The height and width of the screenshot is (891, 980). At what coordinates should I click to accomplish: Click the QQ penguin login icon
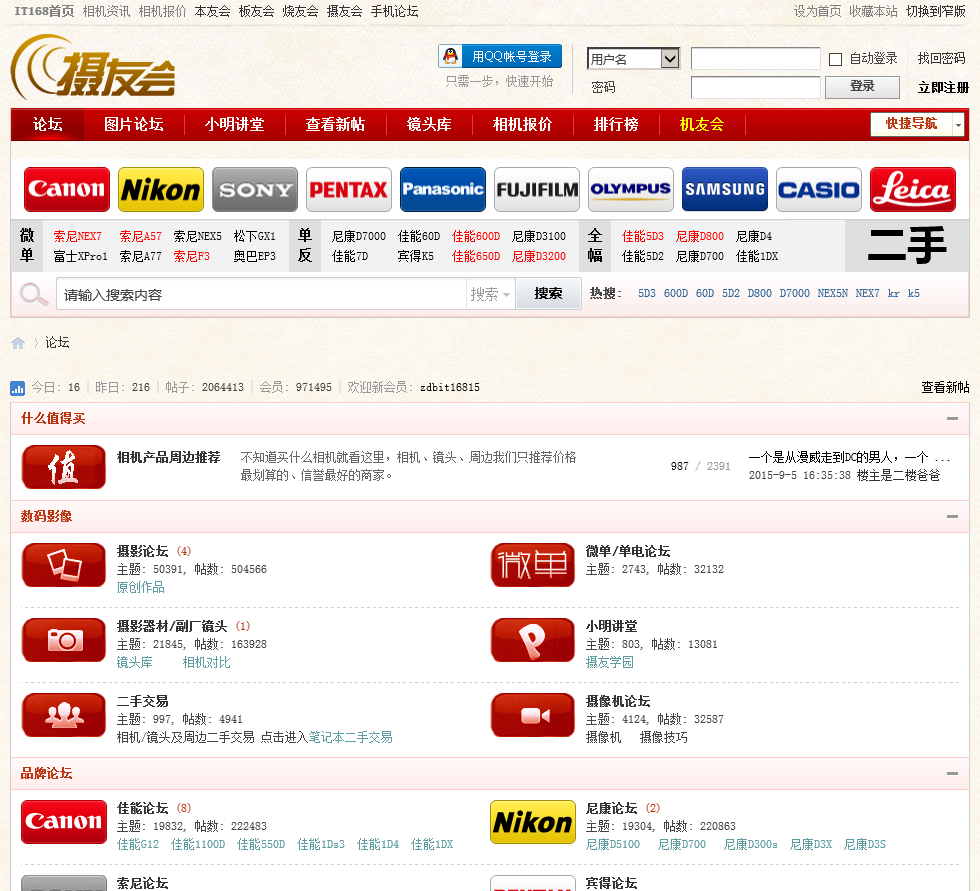pos(450,56)
